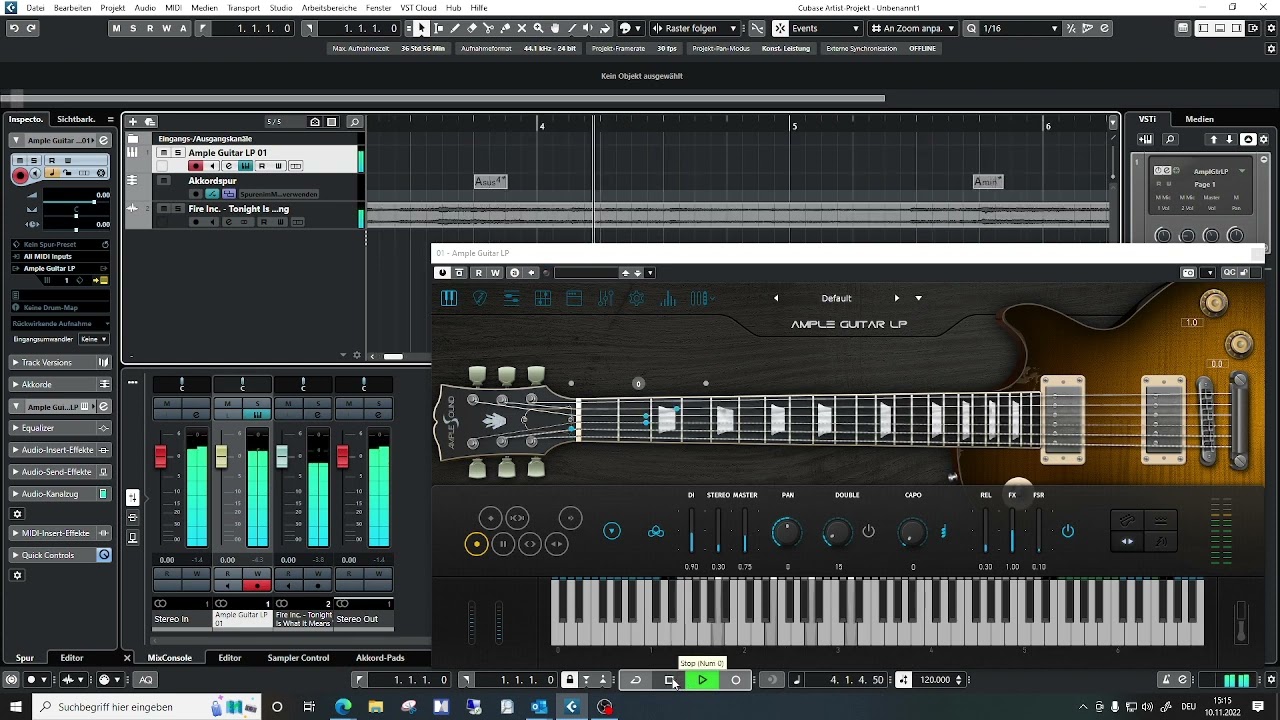This screenshot has width=1280, height=720.
Task: Click the transport Play button
Action: click(703, 680)
